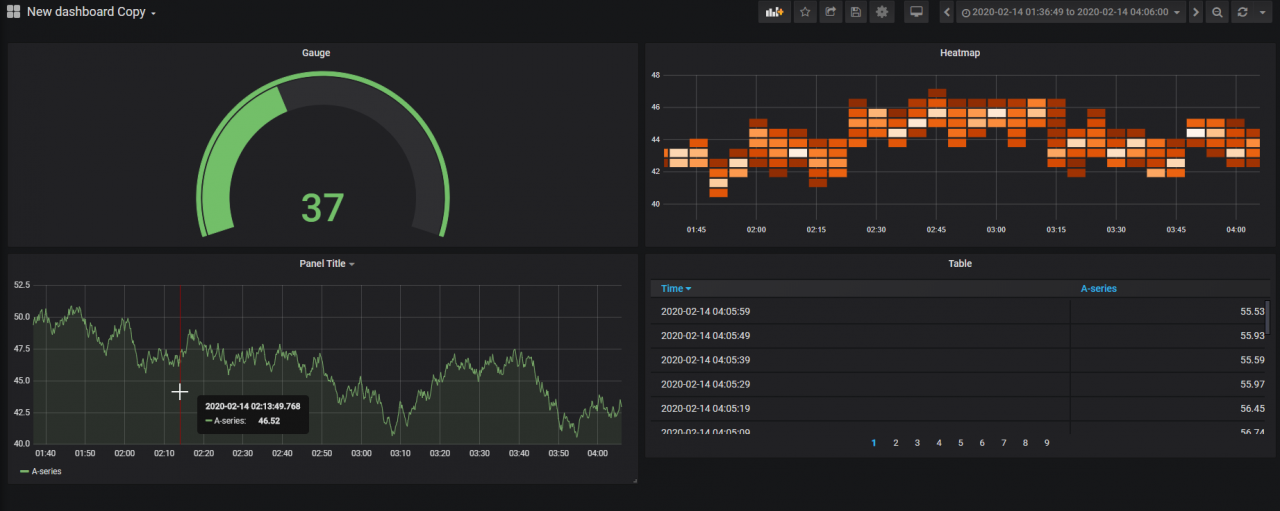
Task: Cycle view mode with monitor icon
Action: [x=915, y=12]
